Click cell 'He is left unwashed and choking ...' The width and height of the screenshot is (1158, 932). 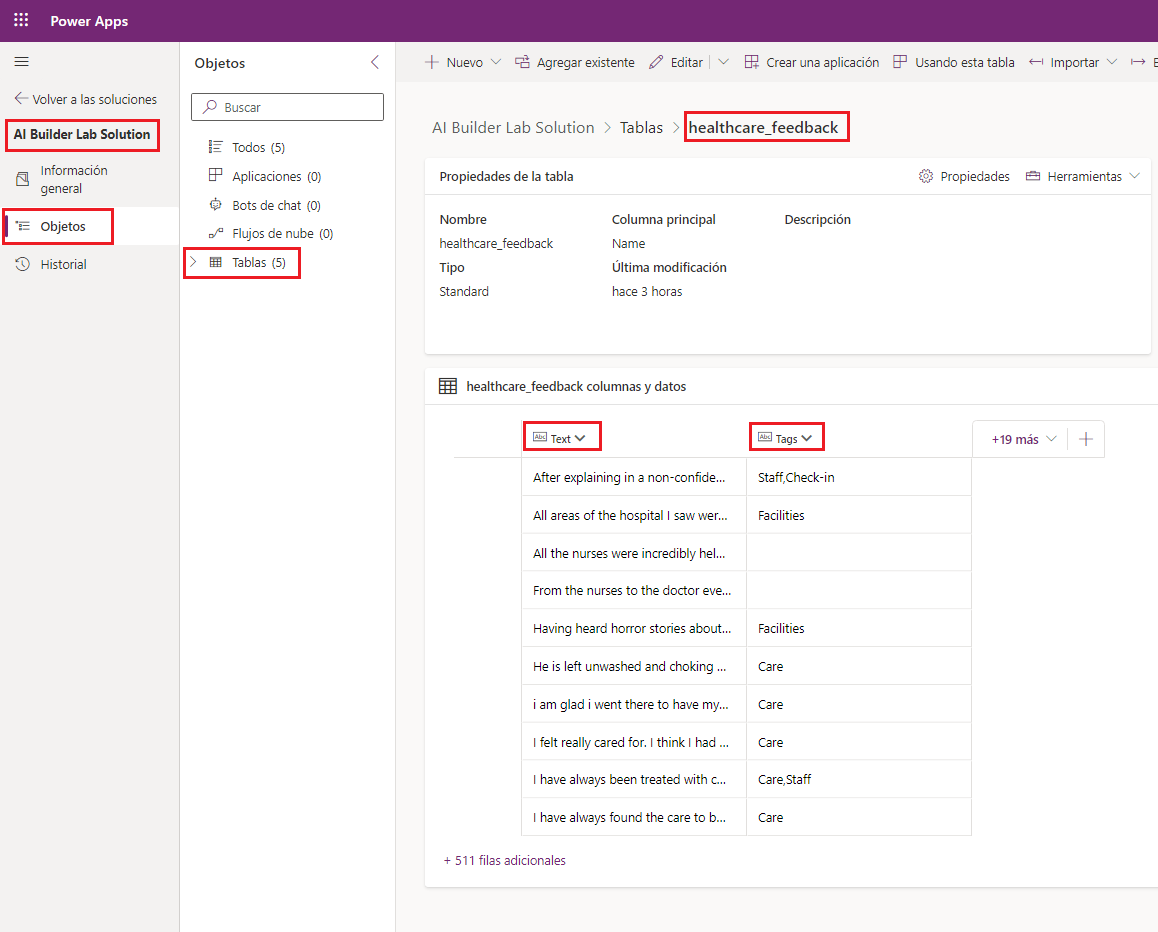(634, 666)
